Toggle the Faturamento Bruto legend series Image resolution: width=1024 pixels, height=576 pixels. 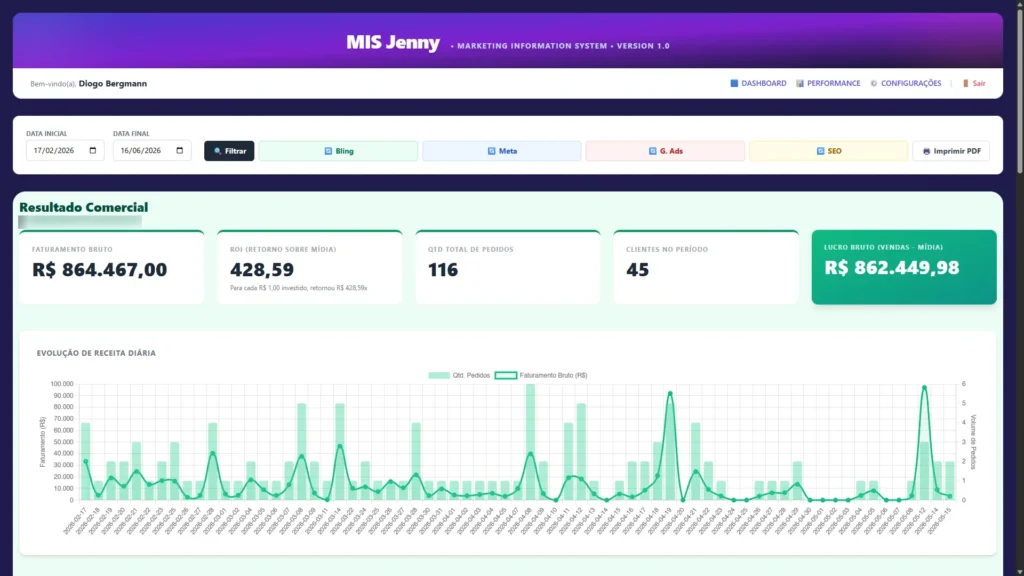click(x=541, y=376)
